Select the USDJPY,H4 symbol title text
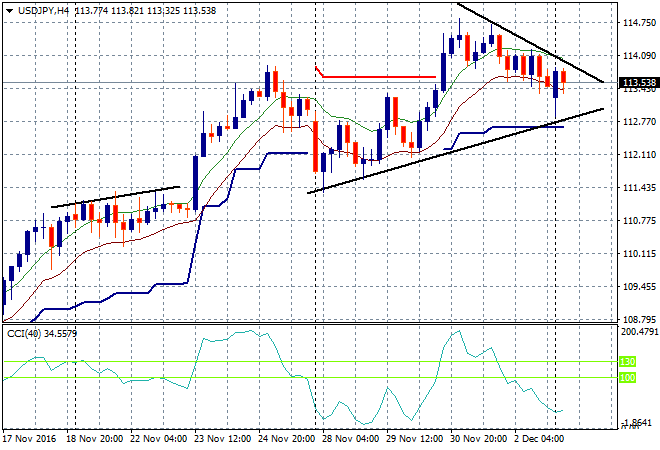This screenshot has height=450, width=660. click(43, 11)
